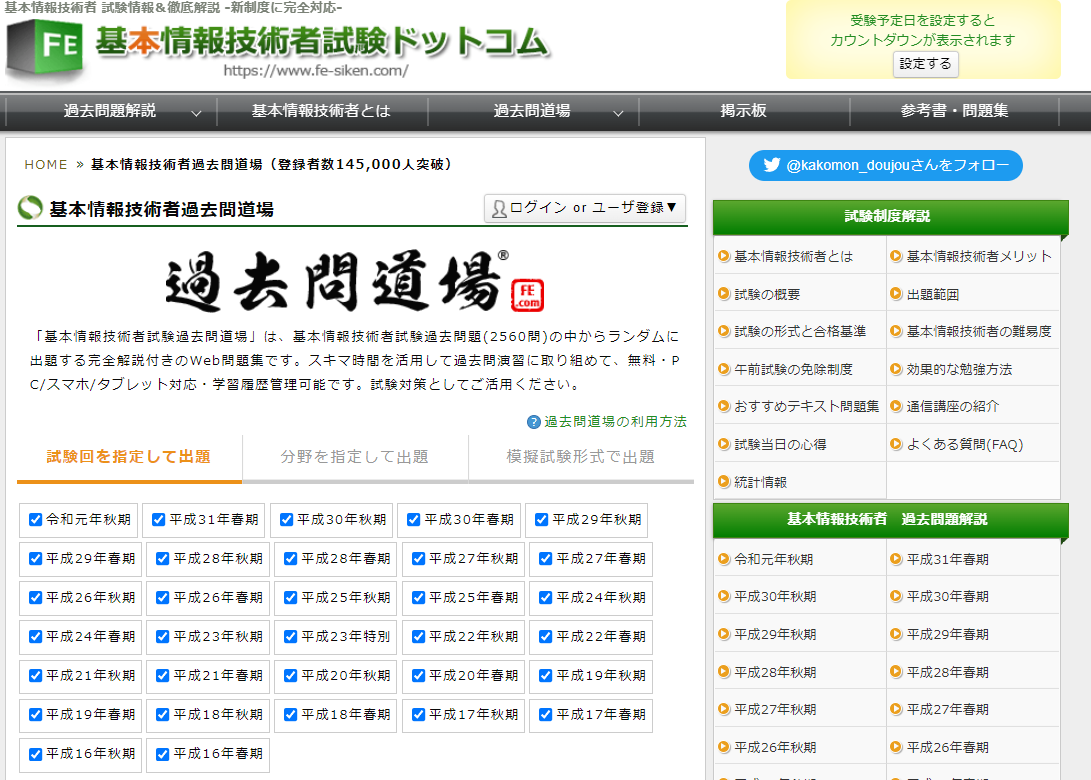Image resolution: width=1091 pixels, height=780 pixels.
Task: Expand the 過去問題解説 nav dropdown arrow
Action: coord(196,113)
